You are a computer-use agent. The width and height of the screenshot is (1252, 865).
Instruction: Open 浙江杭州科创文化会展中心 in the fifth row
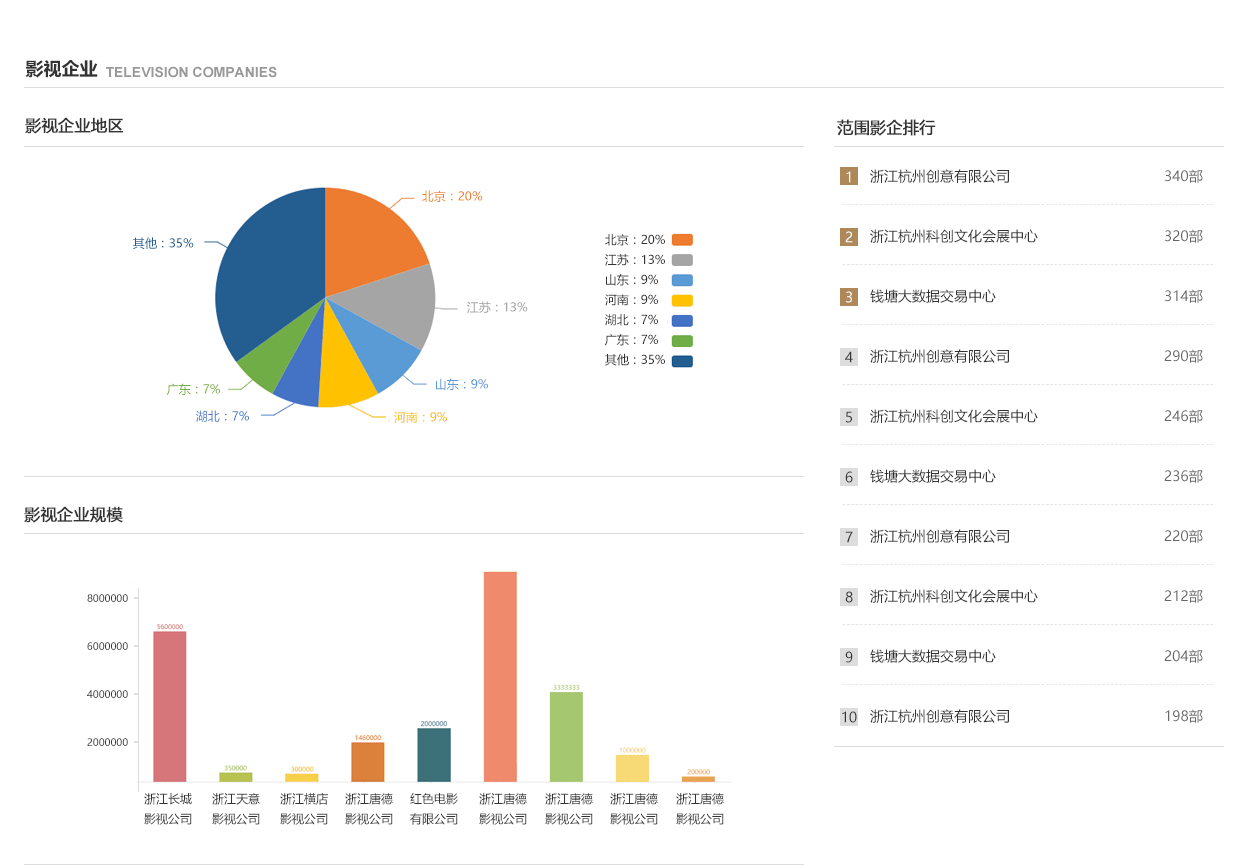coord(954,416)
